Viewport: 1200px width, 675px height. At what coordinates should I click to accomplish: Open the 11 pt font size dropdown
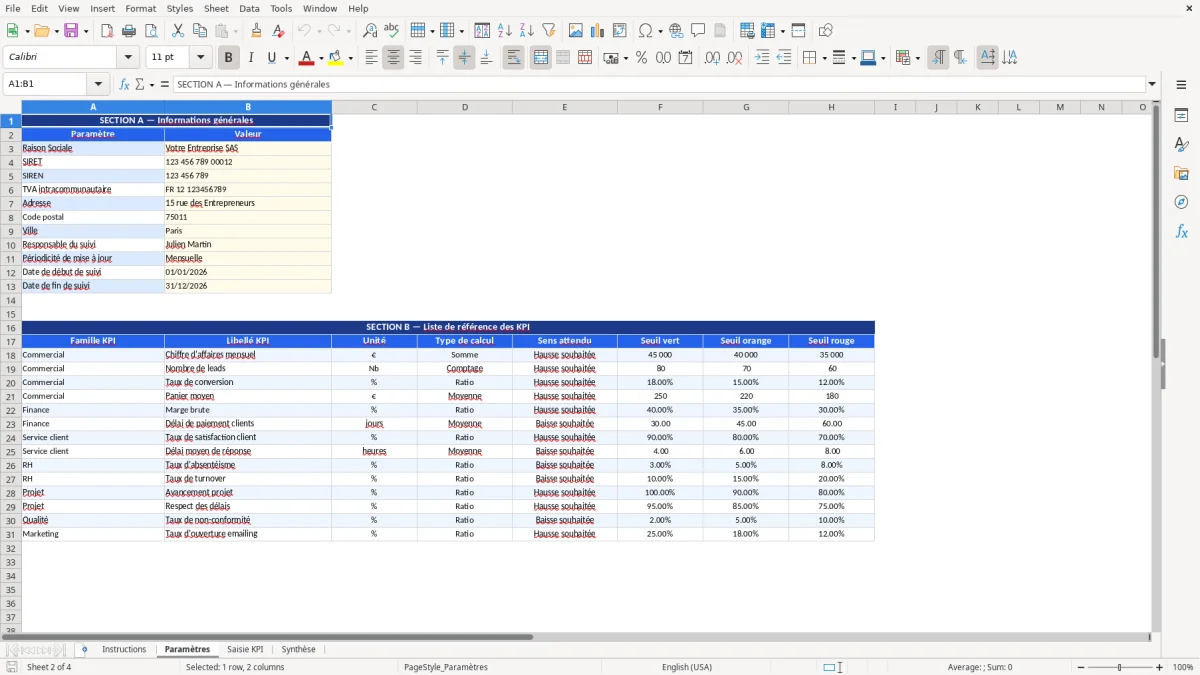[200, 58]
